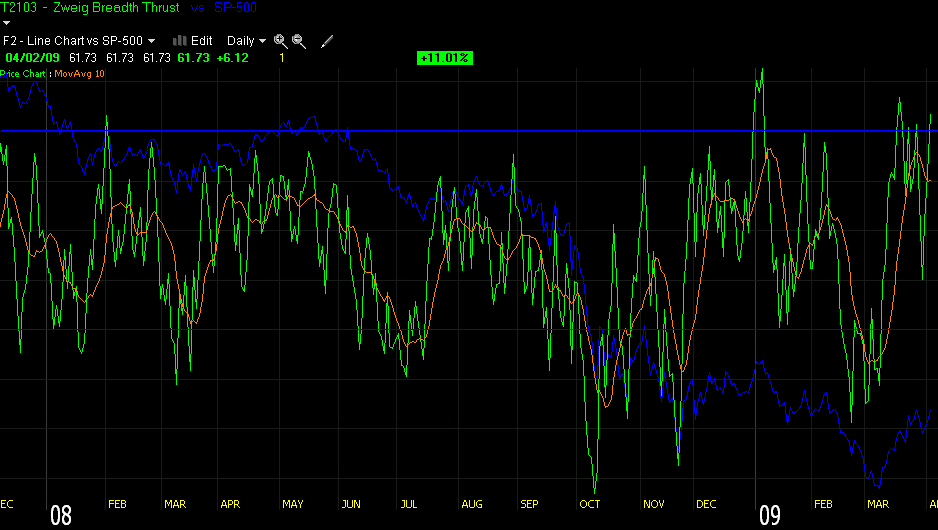Click the AUG month label on axis
The image size is (938, 530).
(472, 504)
